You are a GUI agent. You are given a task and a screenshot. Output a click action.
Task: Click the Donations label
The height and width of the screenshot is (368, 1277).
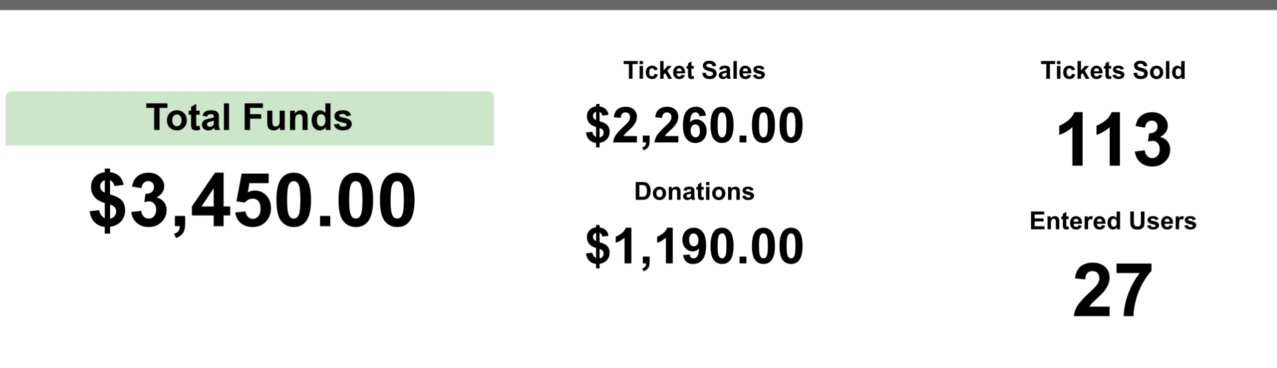694,191
